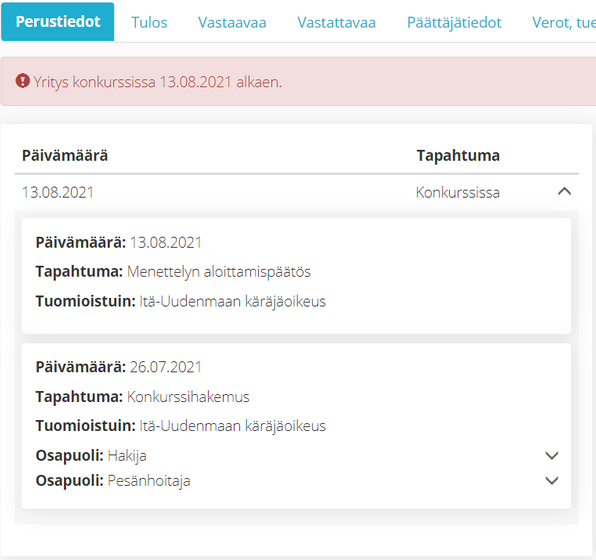The image size is (596, 560).
Task: Click Itä-Uudenmaan käräjäoikeus in first card
Action: pyautogui.click(x=233, y=301)
